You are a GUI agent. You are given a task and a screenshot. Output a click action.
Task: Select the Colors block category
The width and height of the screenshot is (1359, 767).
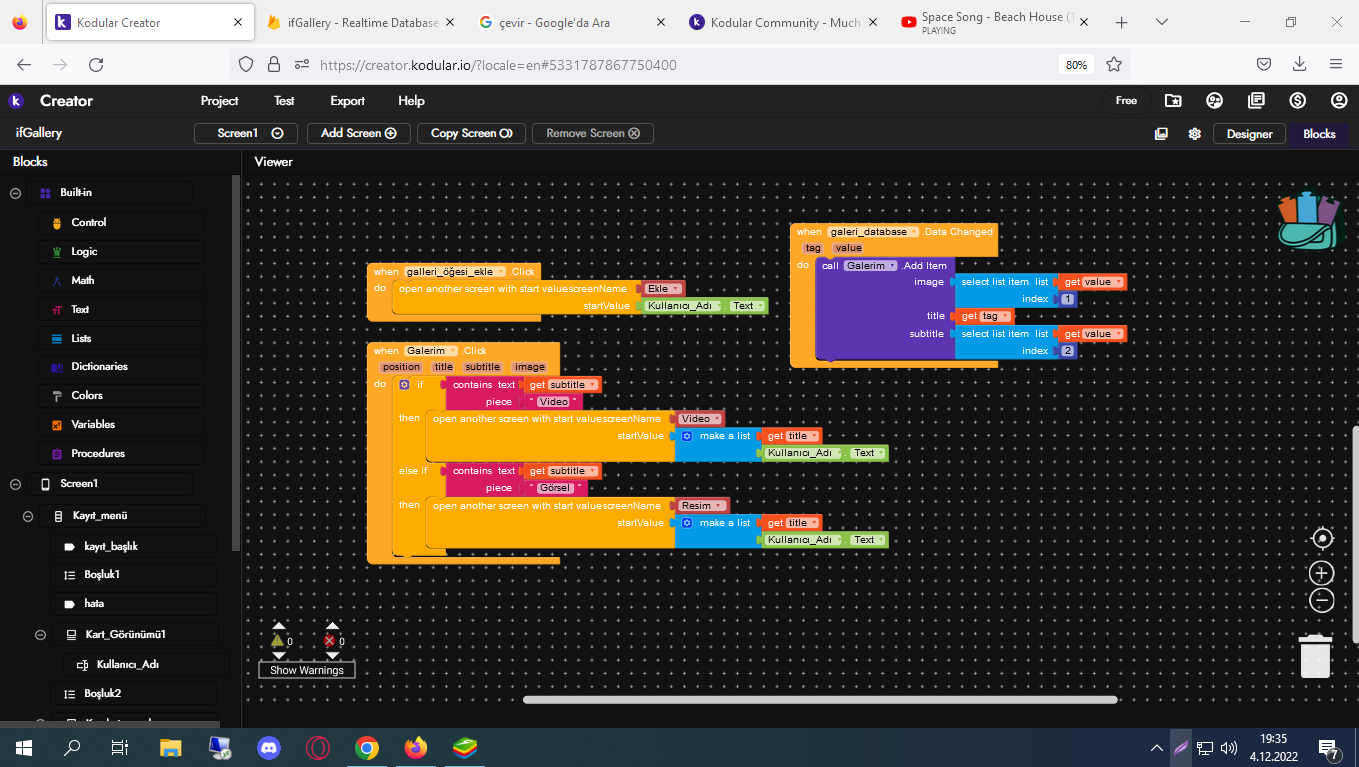click(x=87, y=396)
